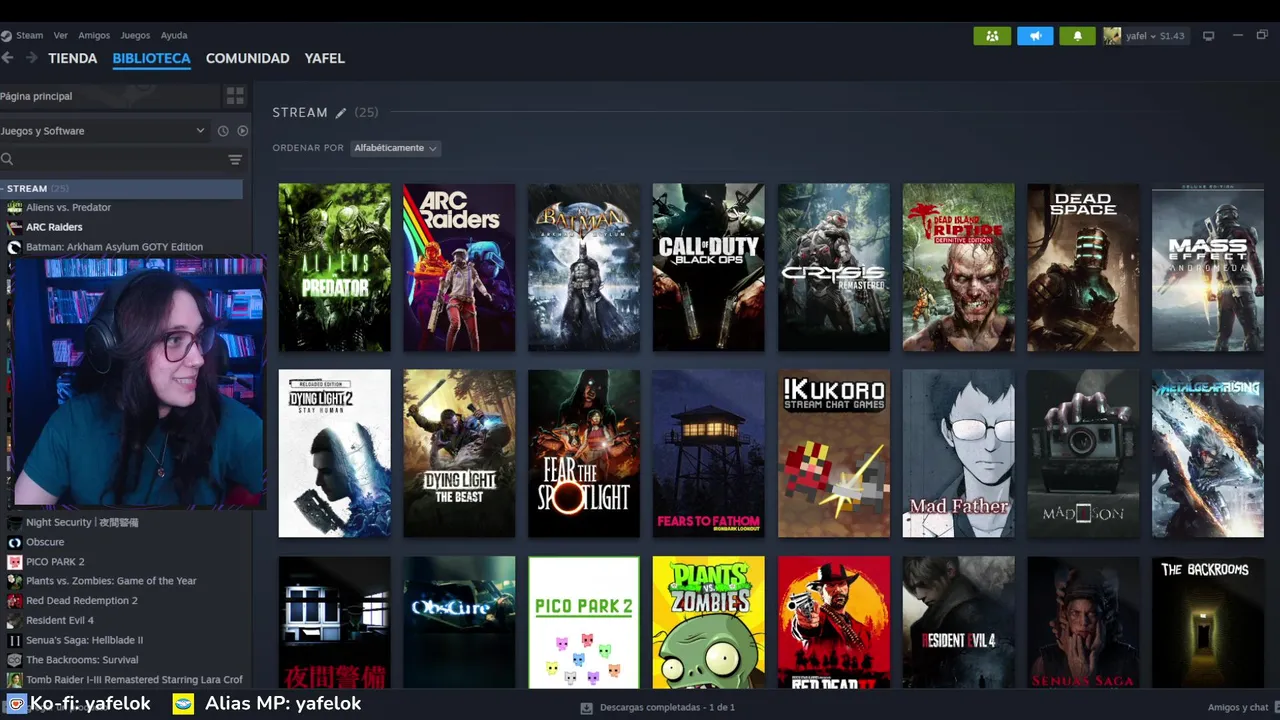Switch to grid collections view icon
This screenshot has width=1280, height=720.
[x=235, y=96]
